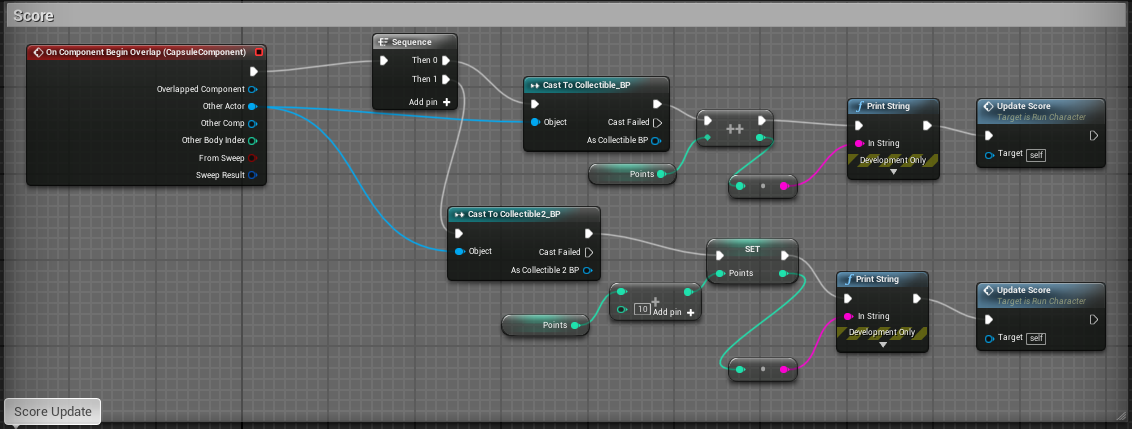Expand the Print String node after the SET node
This screenshot has height=429, width=1132.
pos(882,345)
